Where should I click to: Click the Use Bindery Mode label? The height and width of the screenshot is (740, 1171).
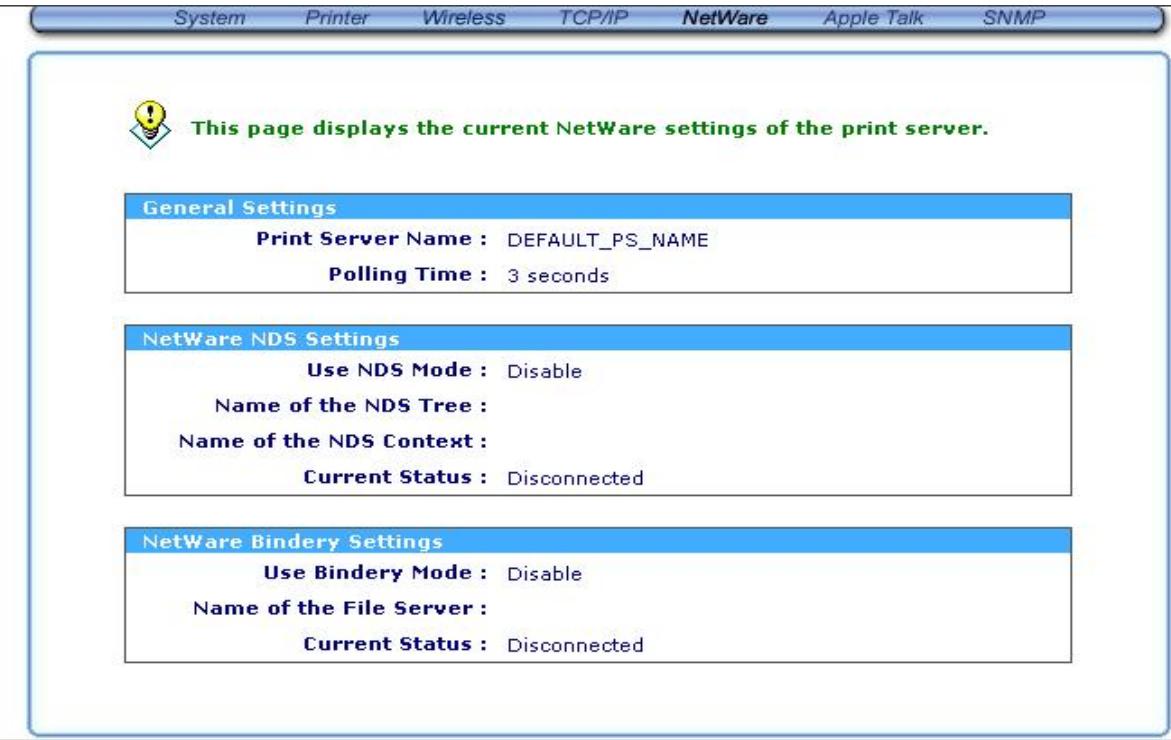point(375,573)
